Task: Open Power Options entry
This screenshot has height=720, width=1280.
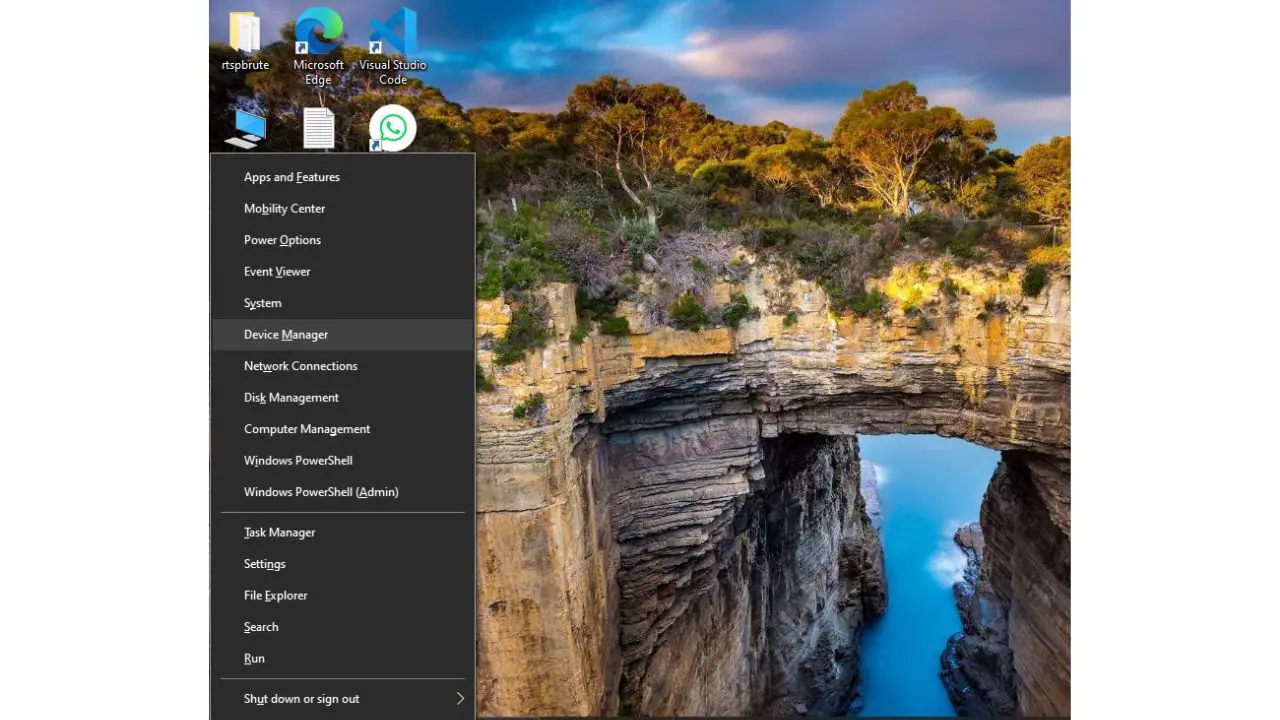Action: coord(343,240)
